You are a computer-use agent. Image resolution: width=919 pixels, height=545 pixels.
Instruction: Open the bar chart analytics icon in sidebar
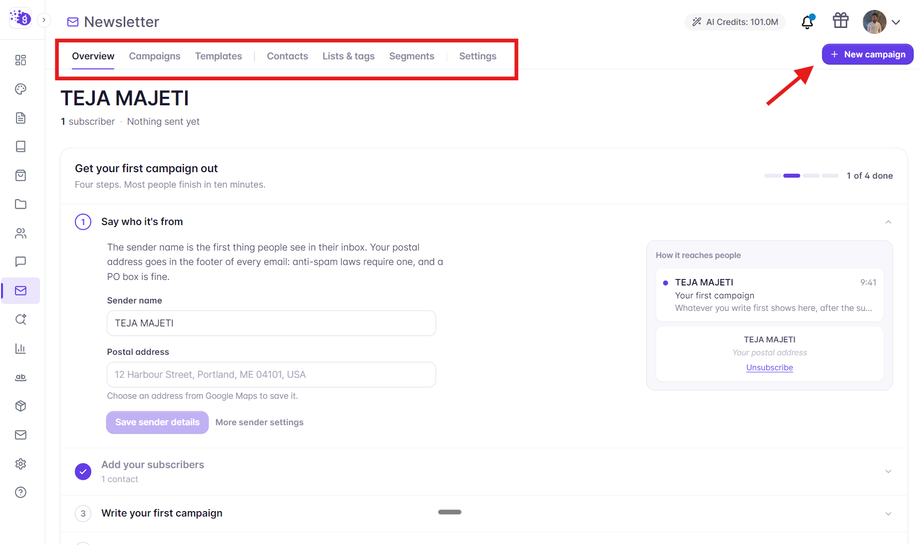(x=21, y=348)
